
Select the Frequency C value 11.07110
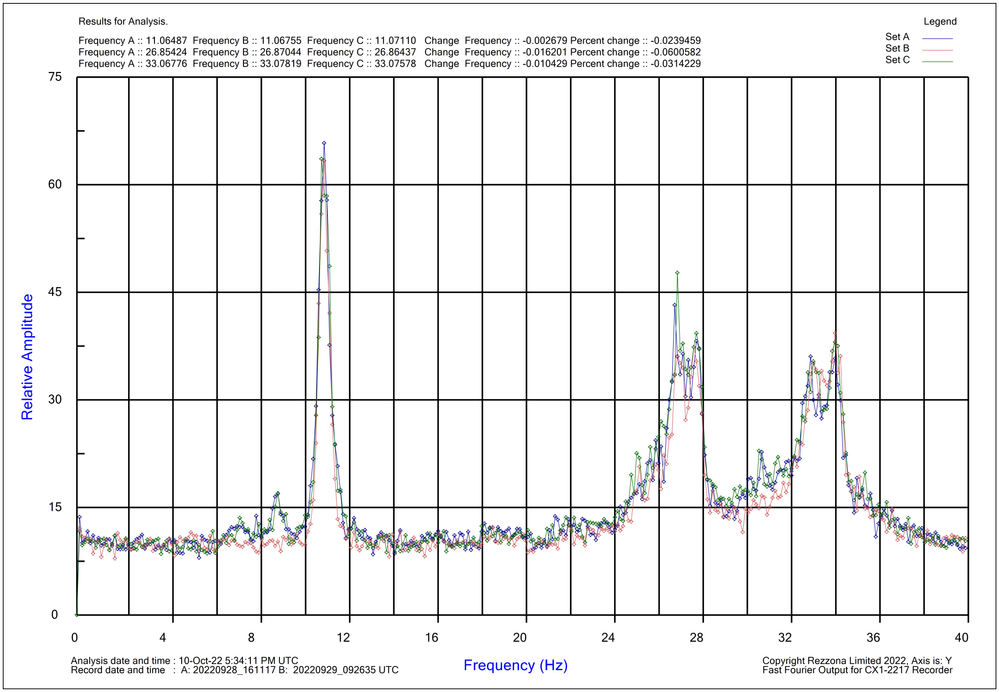click(x=396, y=40)
